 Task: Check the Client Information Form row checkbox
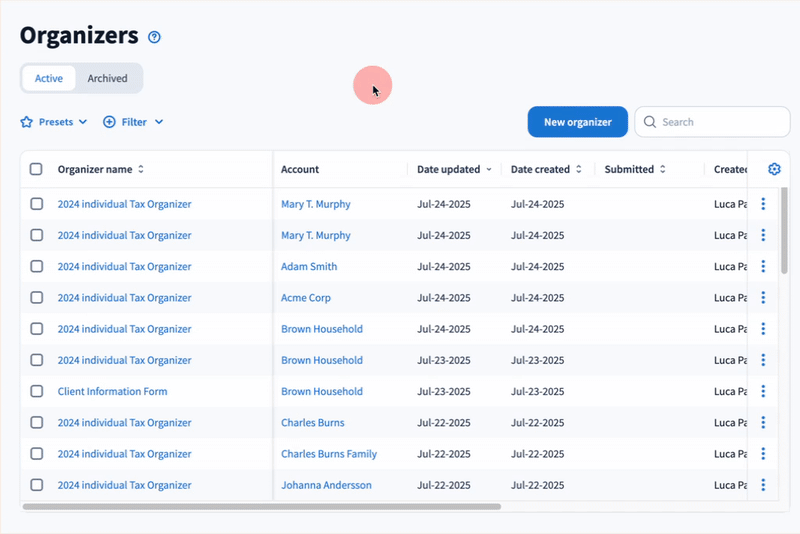pos(36,391)
